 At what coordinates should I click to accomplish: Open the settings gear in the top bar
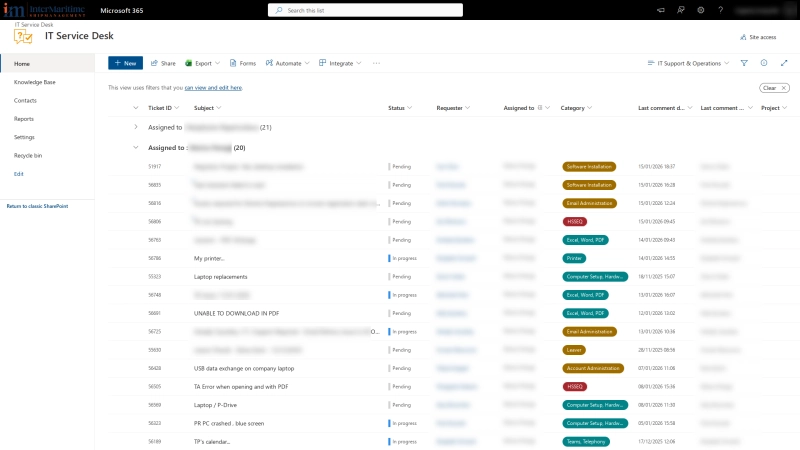[x=701, y=10]
